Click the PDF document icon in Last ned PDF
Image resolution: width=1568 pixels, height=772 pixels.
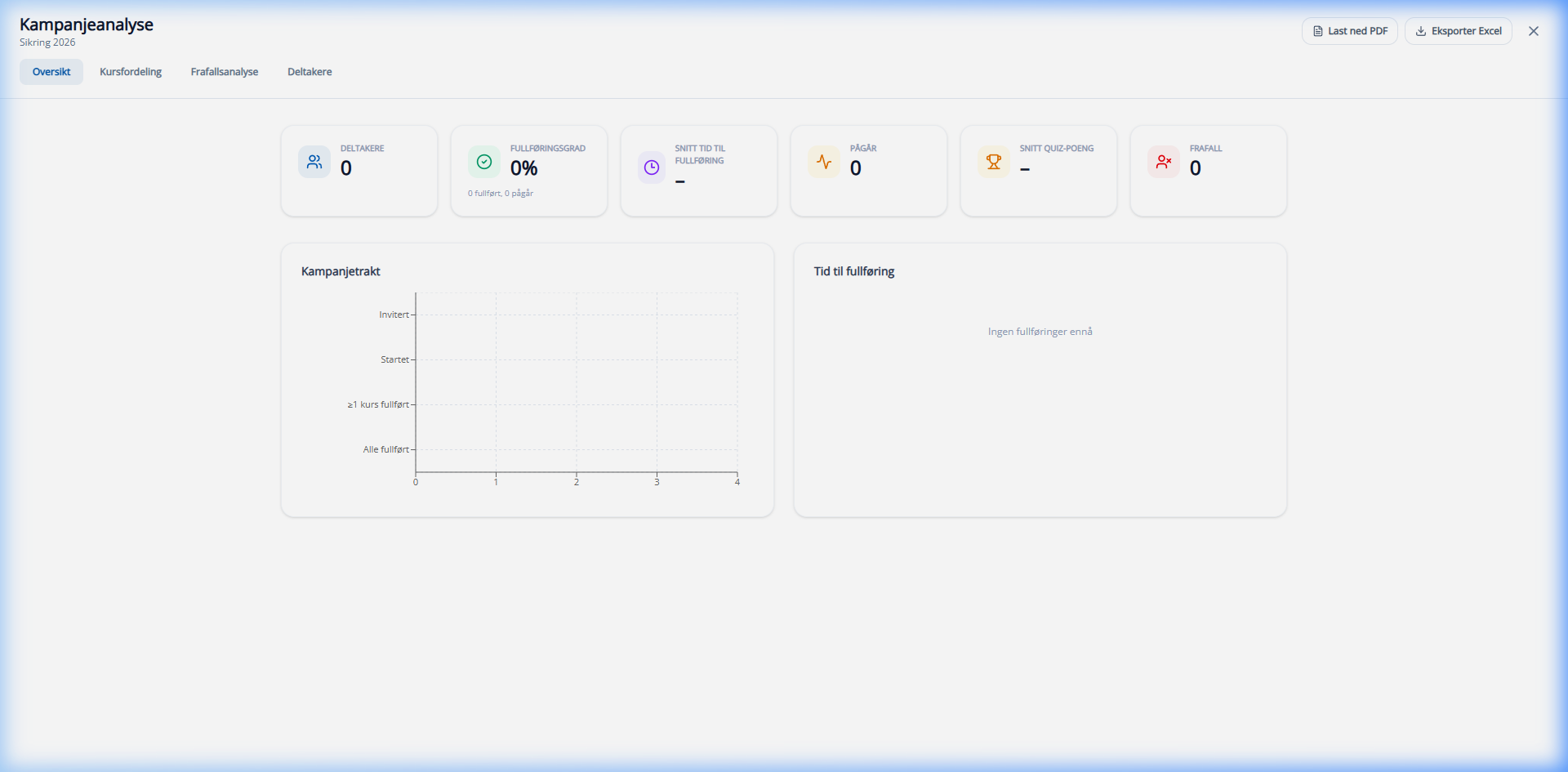(x=1318, y=30)
